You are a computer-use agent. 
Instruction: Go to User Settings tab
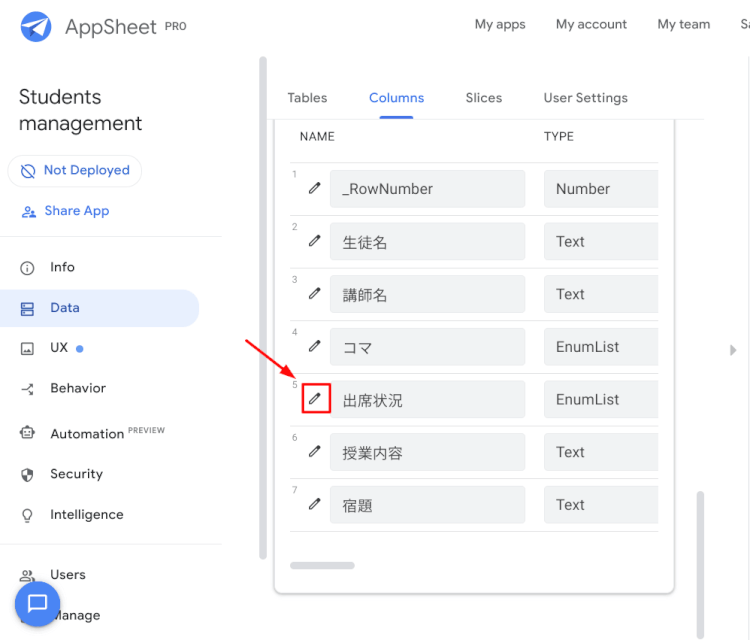tap(585, 98)
